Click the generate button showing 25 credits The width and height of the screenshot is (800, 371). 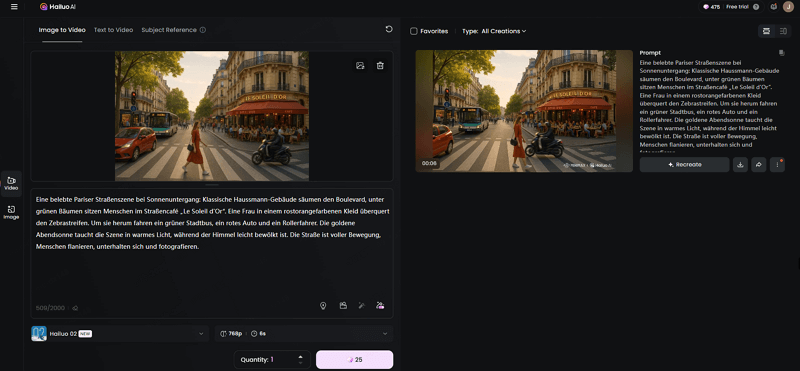[x=355, y=360]
